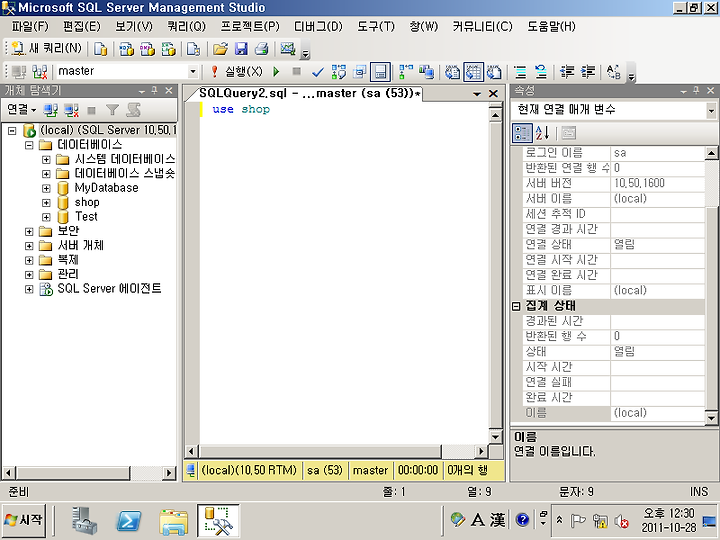Click the Change Connection icon left of master

click(x=40, y=72)
